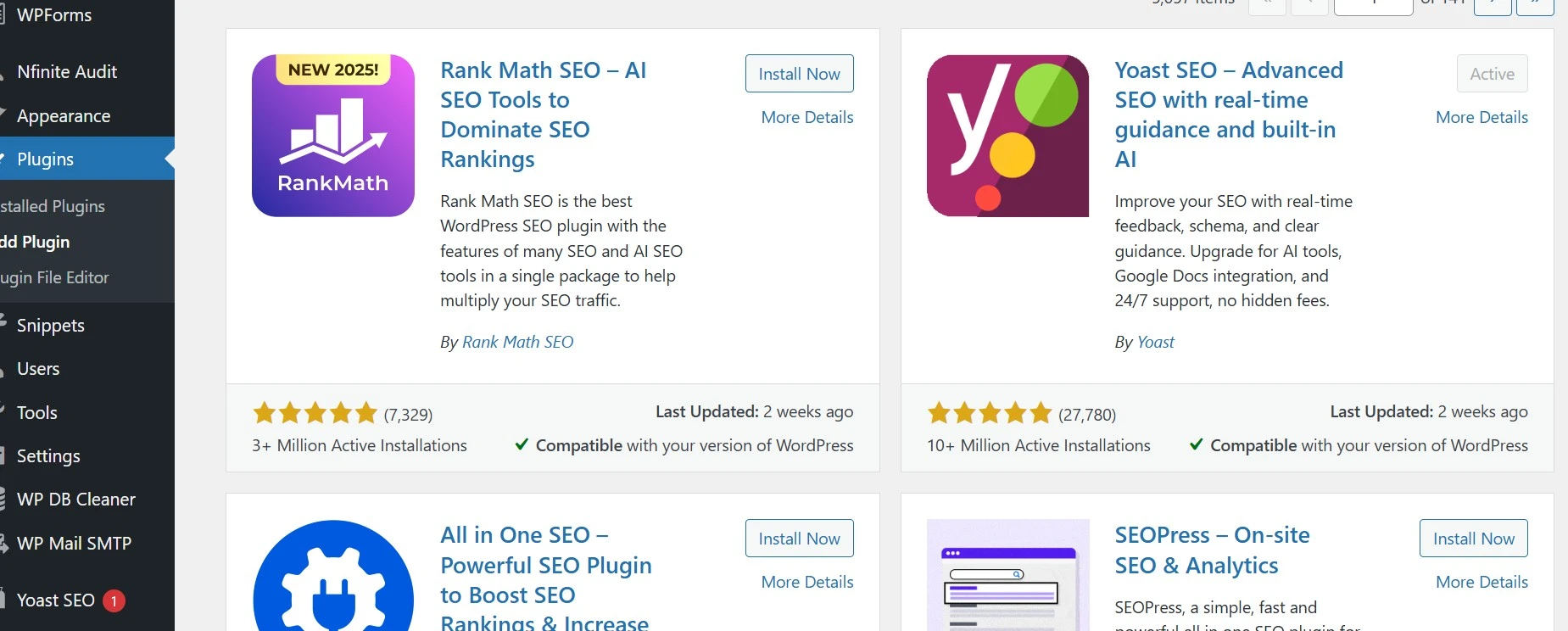The height and width of the screenshot is (631, 1568).
Task: Click the Yoast SEO notification badge in sidebar
Action: 114,601
